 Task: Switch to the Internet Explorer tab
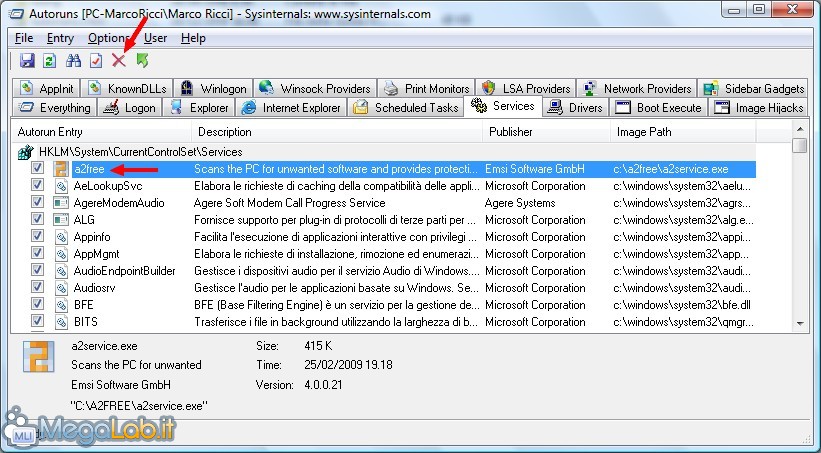coord(291,108)
